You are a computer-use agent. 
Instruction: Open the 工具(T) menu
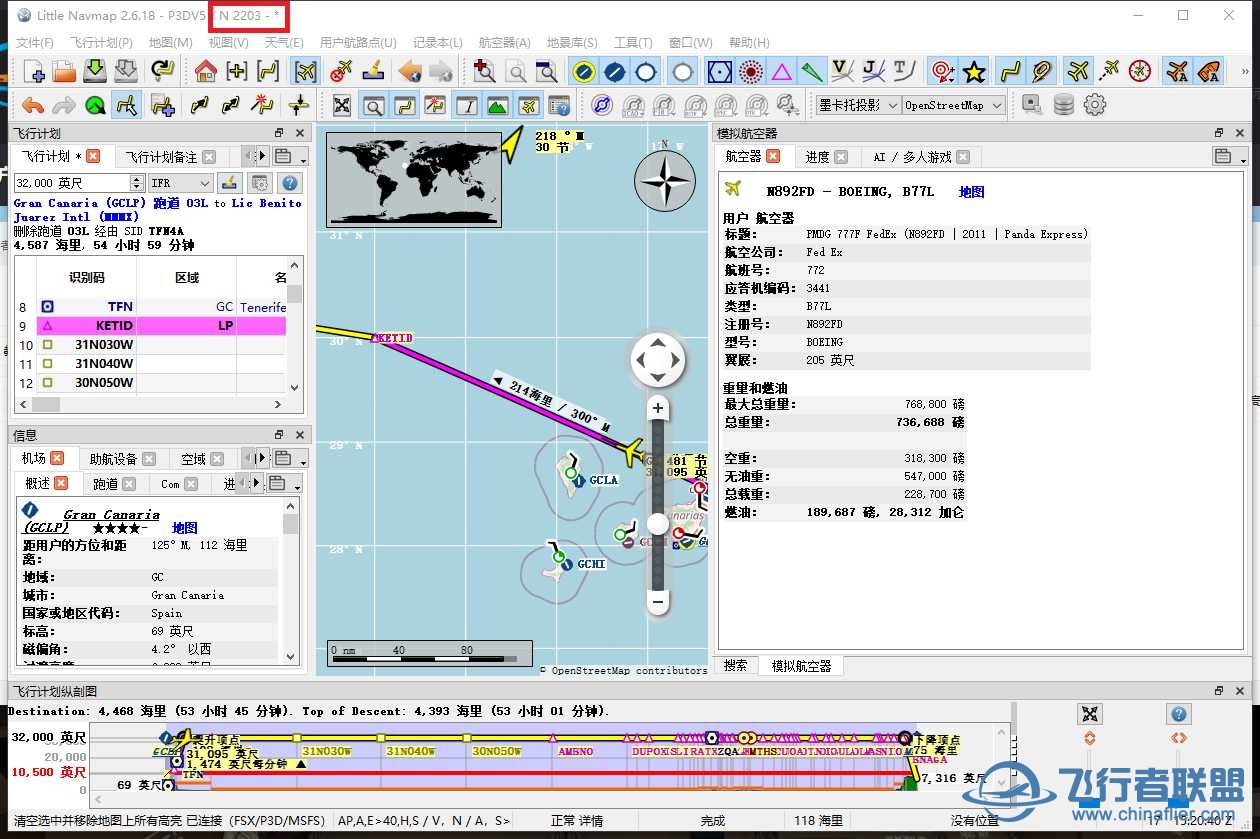click(x=633, y=42)
